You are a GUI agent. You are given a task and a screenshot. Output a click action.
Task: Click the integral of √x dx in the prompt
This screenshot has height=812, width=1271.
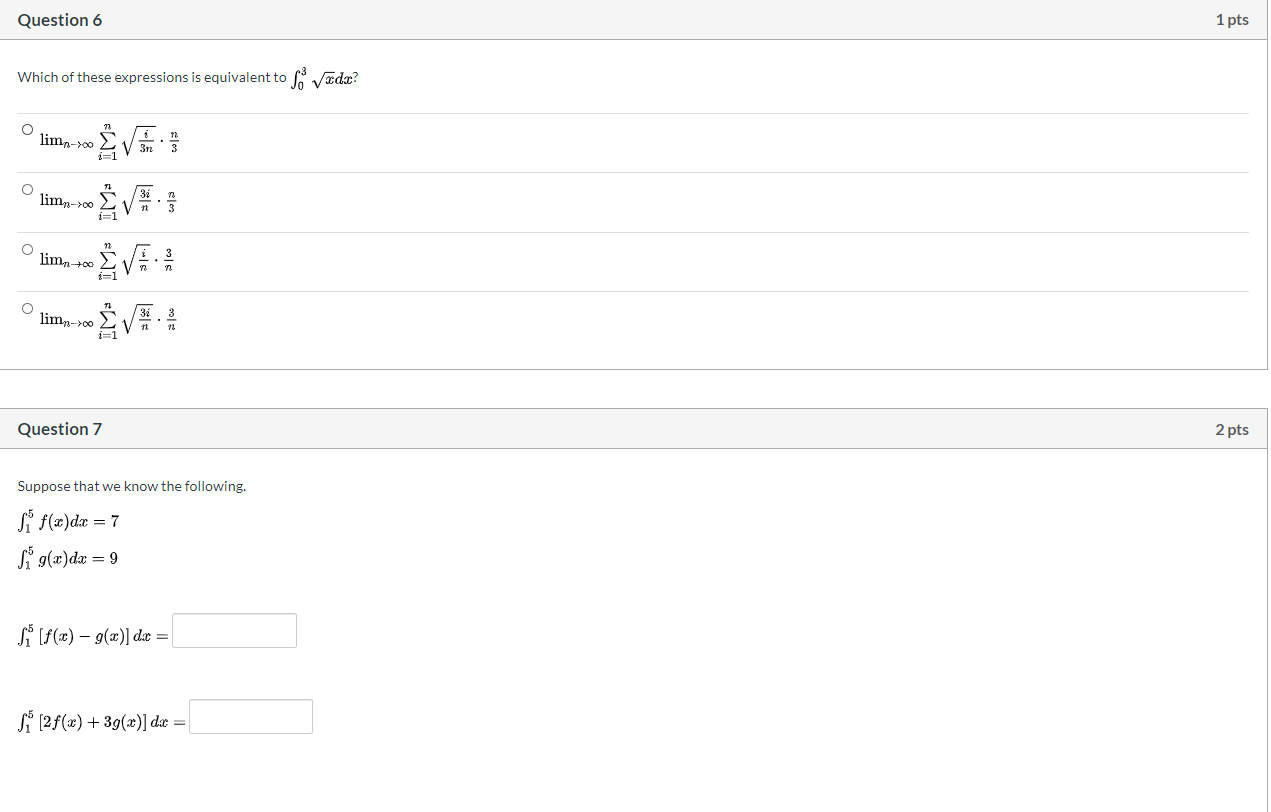(x=322, y=78)
